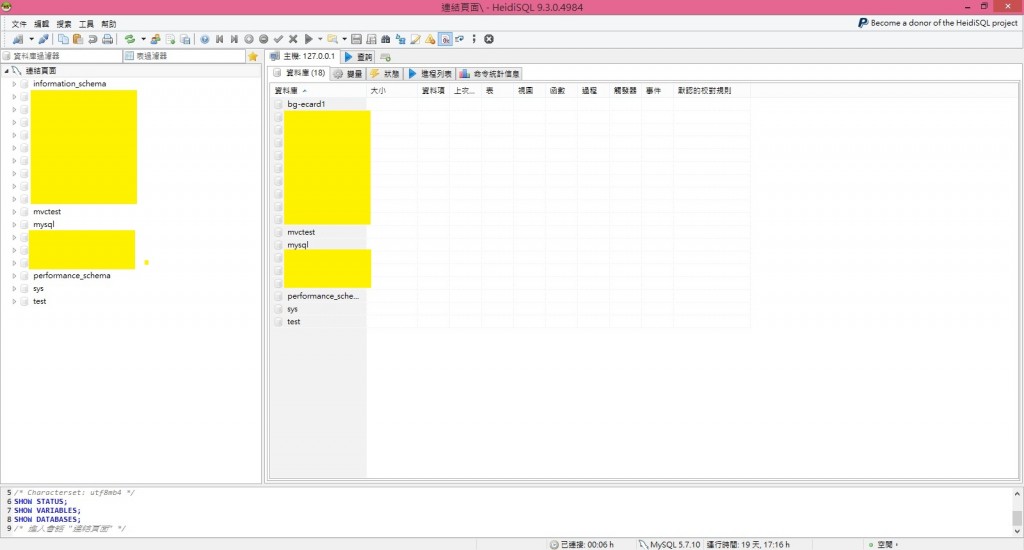Image resolution: width=1024 pixels, height=550 pixels.
Task: Click the post changes checkmark icon
Action: tap(278, 39)
